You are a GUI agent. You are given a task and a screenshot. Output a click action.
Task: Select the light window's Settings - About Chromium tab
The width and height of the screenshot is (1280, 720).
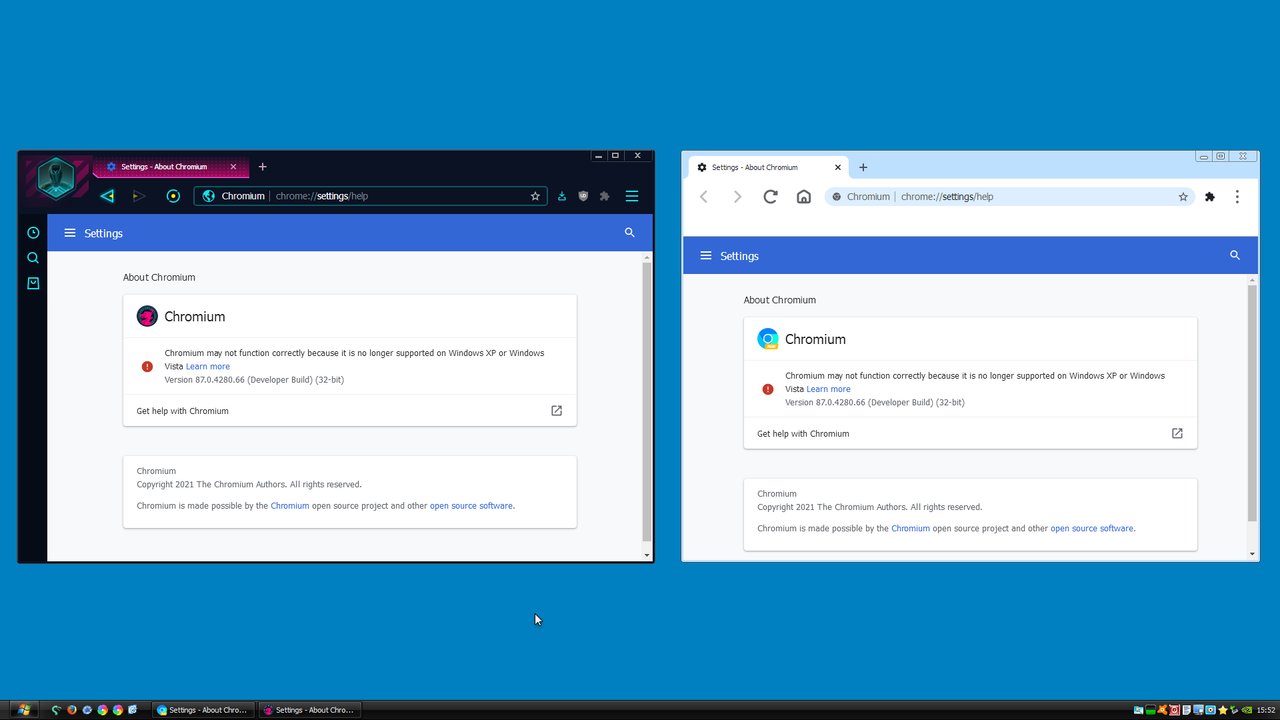(x=768, y=167)
